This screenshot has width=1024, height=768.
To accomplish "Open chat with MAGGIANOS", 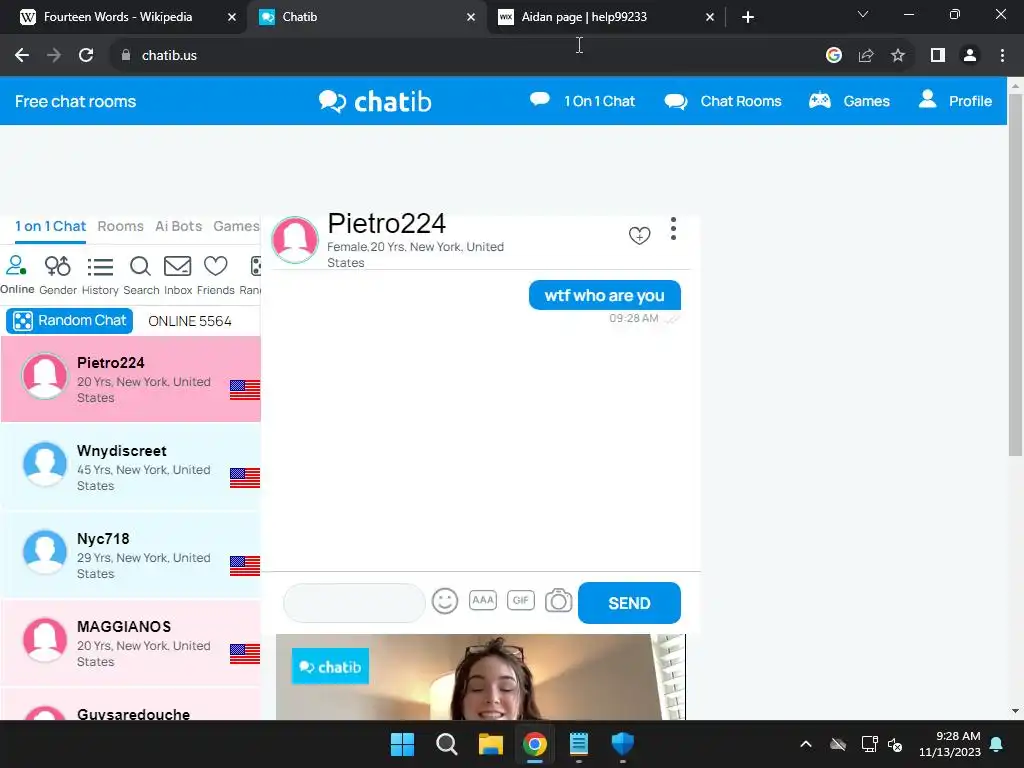I will pyautogui.click(x=131, y=643).
